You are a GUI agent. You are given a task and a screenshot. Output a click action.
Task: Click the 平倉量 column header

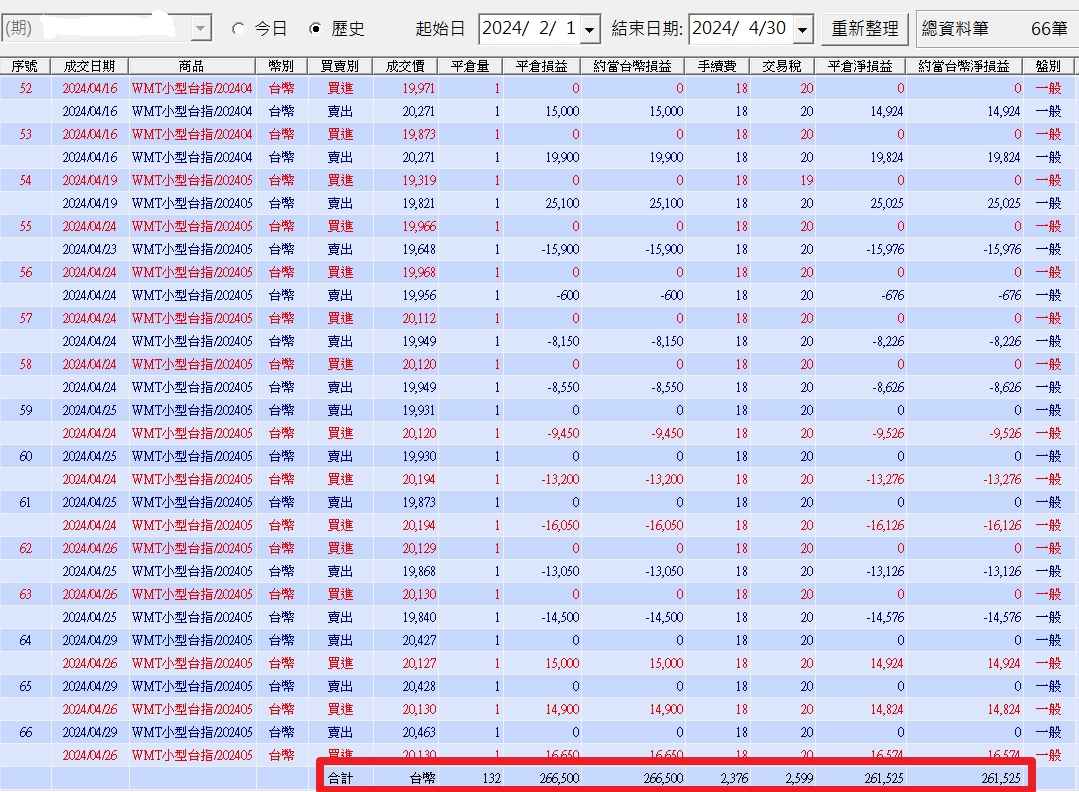(470, 66)
